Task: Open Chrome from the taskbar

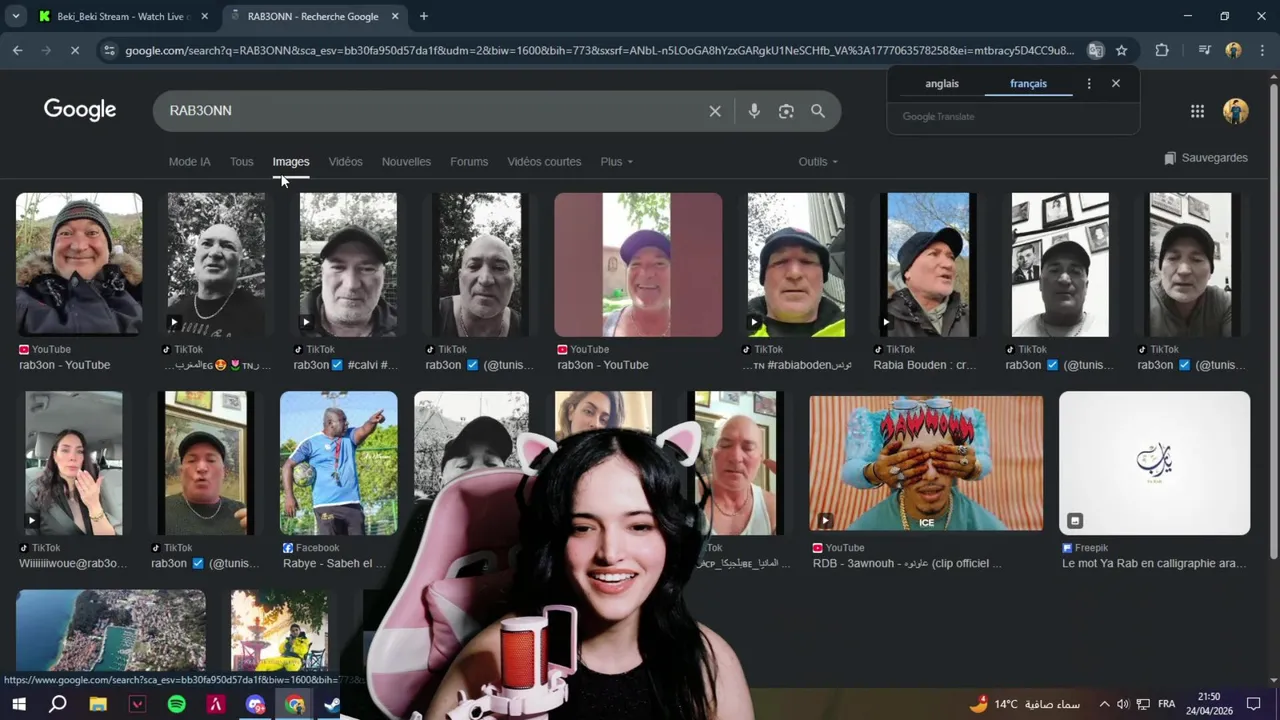Action: click(x=294, y=704)
